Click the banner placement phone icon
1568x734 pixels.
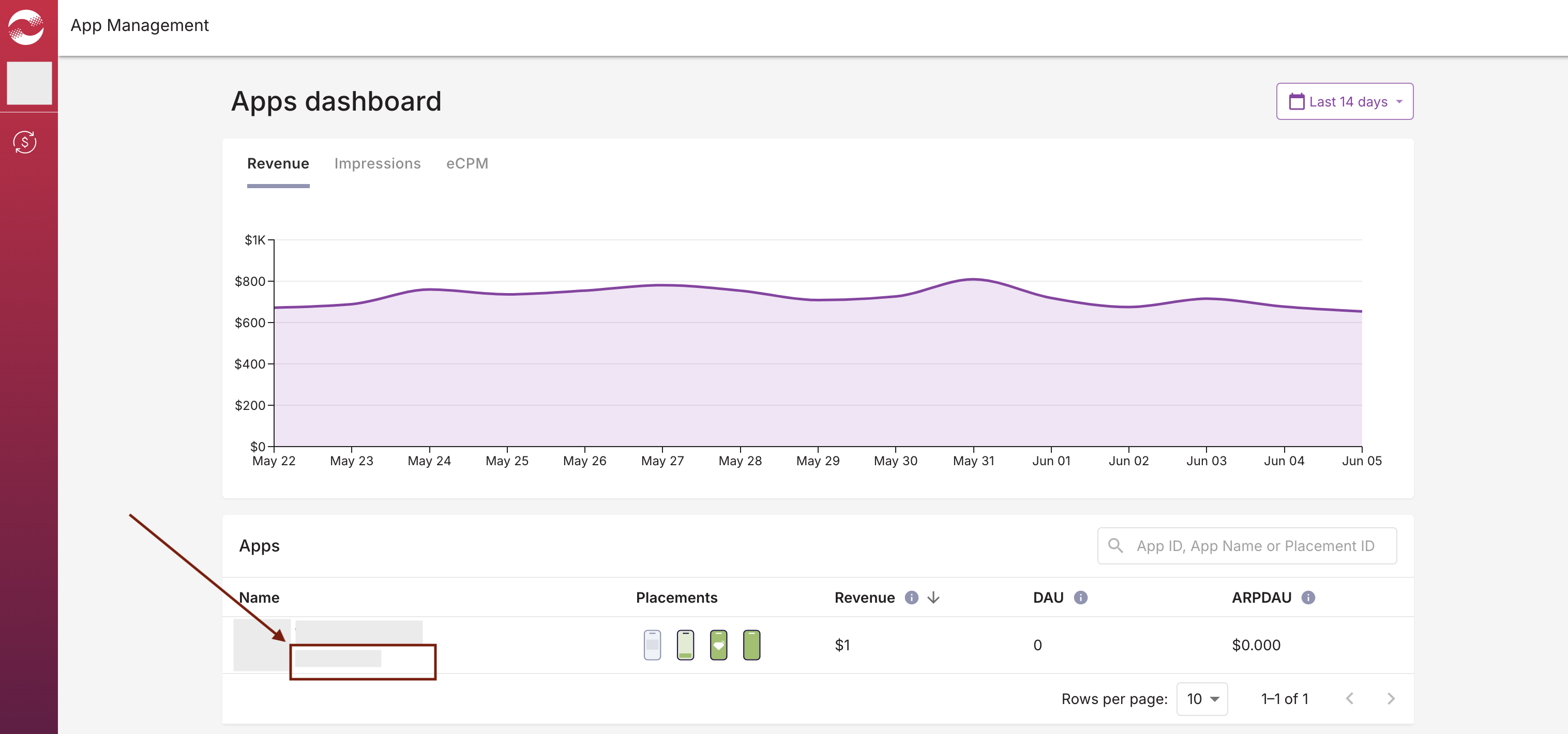click(685, 645)
